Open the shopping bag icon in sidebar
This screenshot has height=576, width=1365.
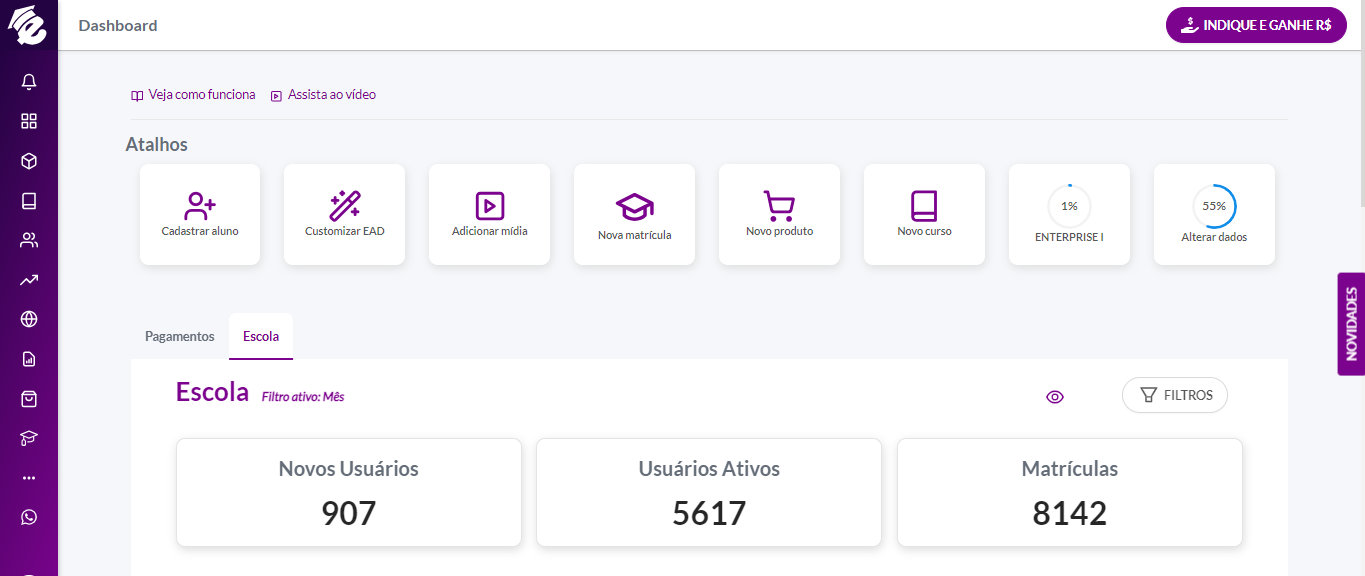pyautogui.click(x=29, y=399)
